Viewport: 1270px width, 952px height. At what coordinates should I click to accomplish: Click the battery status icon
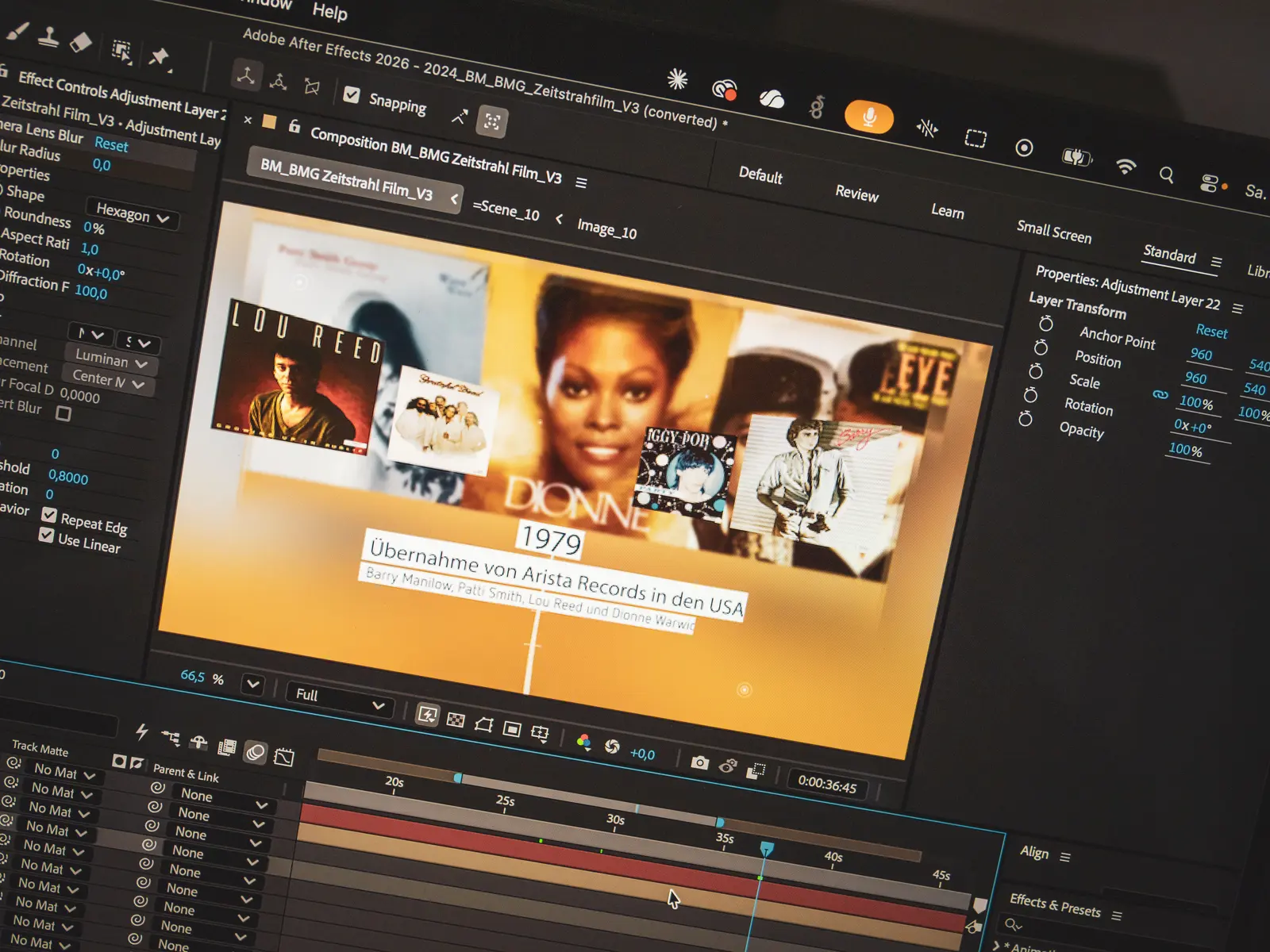[x=1076, y=156]
